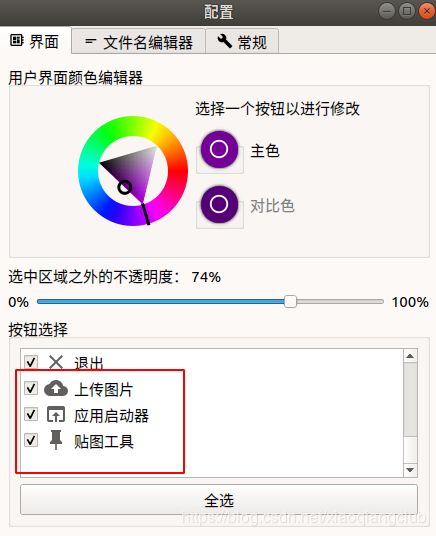Toggle the 应用启动器 checkbox

pos(31,414)
